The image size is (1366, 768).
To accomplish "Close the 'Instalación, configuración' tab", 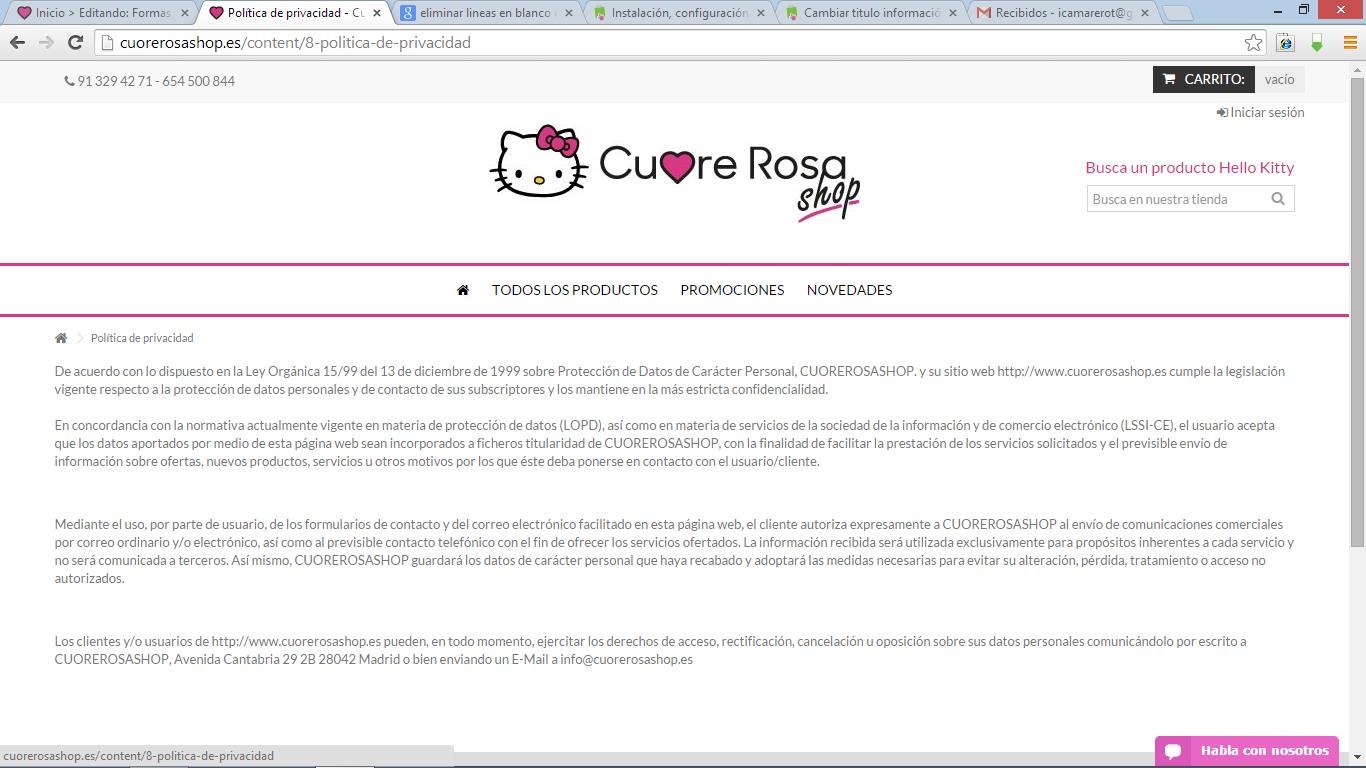I will (761, 13).
